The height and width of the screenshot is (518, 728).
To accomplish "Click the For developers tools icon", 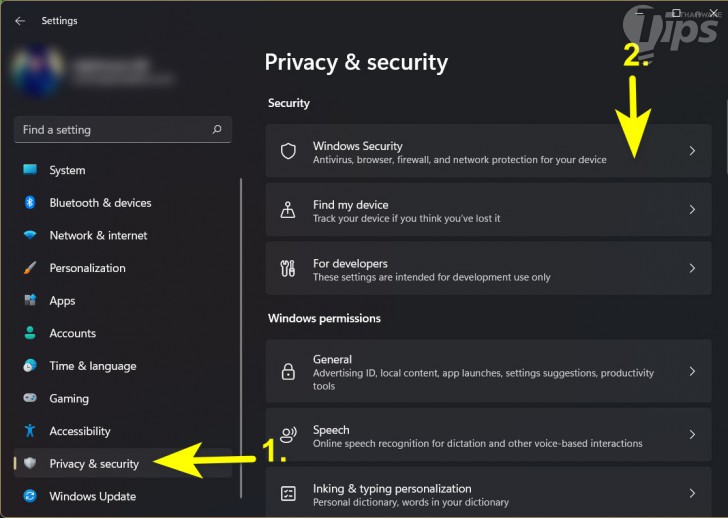I will click(x=288, y=268).
